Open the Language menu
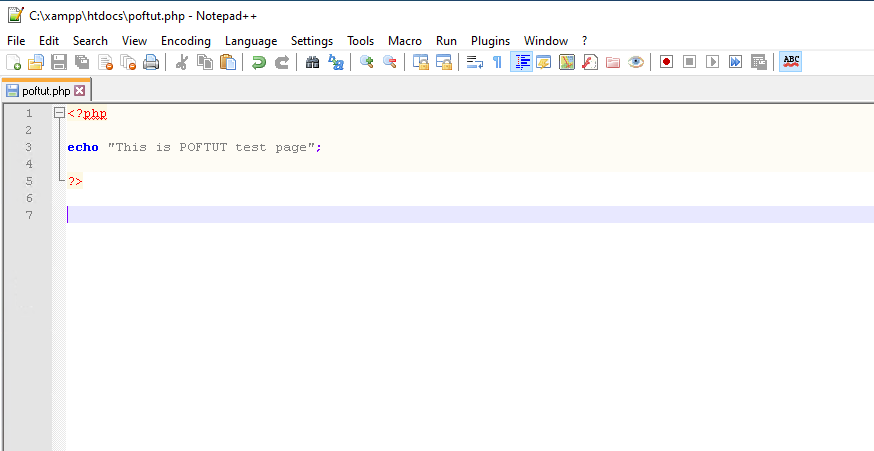Viewport: 874px width, 451px height. click(251, 41)
